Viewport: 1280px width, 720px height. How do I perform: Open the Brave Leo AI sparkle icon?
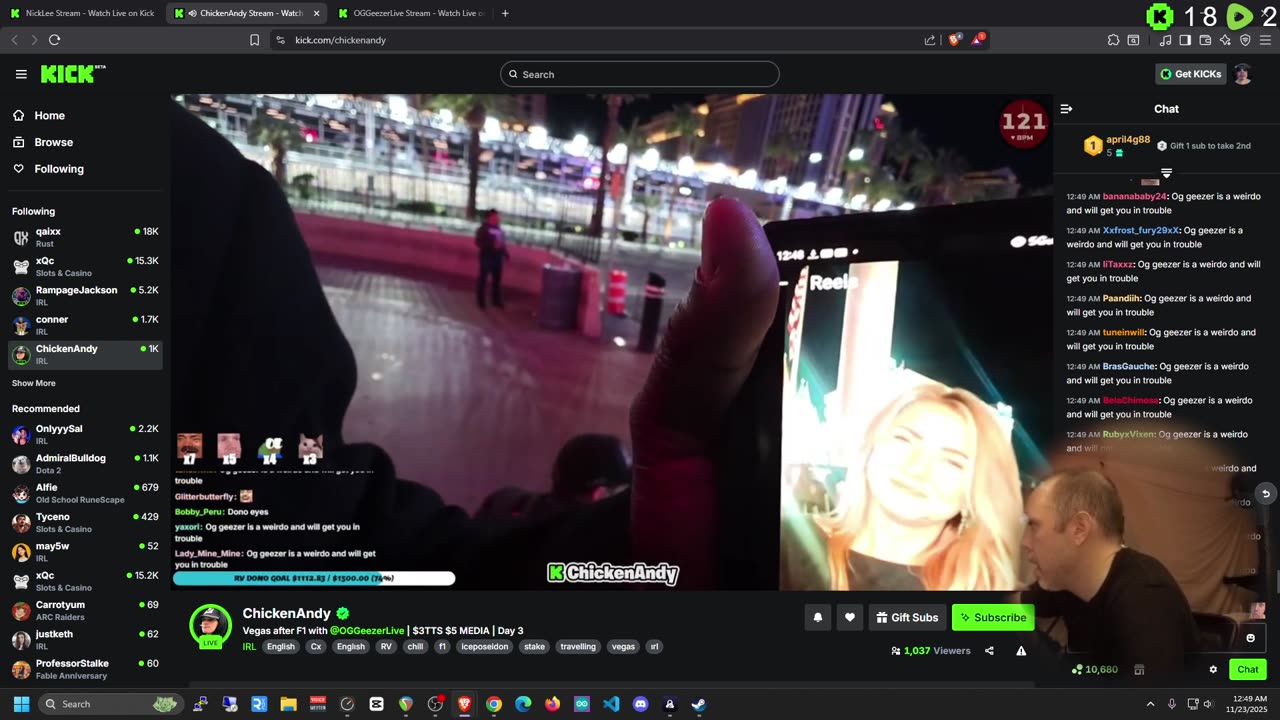(x=1225, y=40)
